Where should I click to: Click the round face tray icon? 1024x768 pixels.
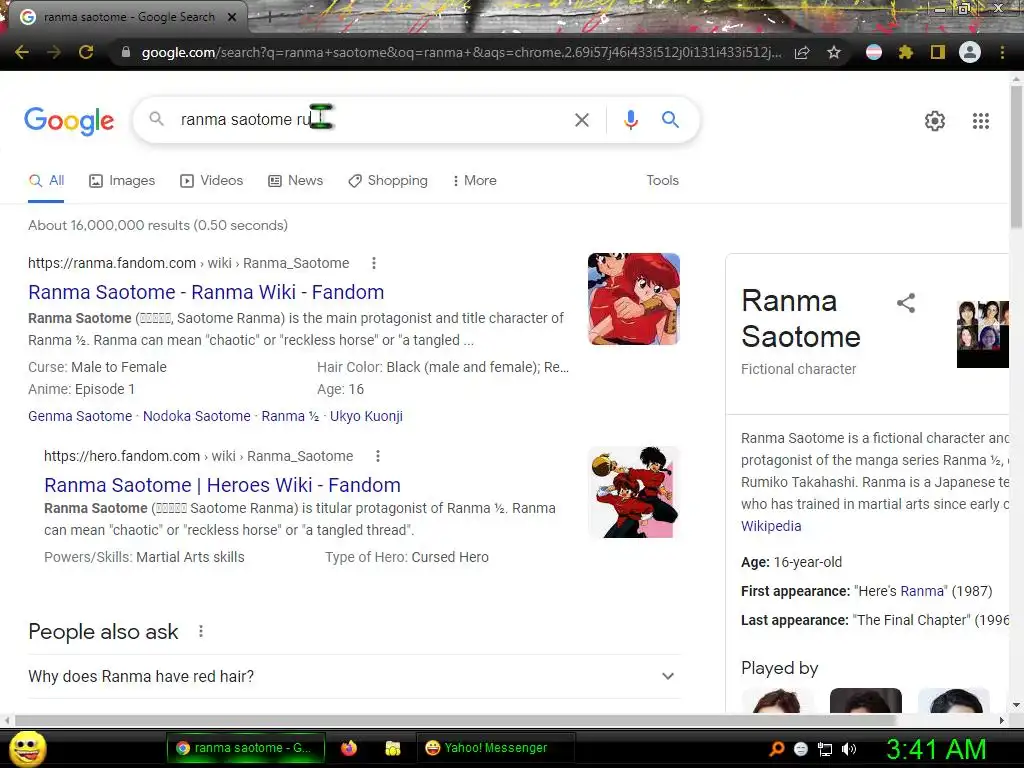pyautogui.click(x=801, y=749)
